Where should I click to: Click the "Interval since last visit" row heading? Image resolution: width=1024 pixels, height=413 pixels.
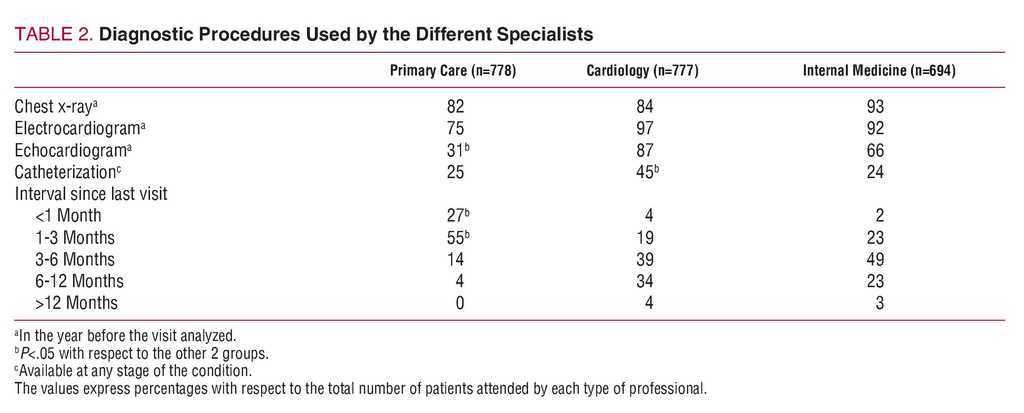[91, 193]
